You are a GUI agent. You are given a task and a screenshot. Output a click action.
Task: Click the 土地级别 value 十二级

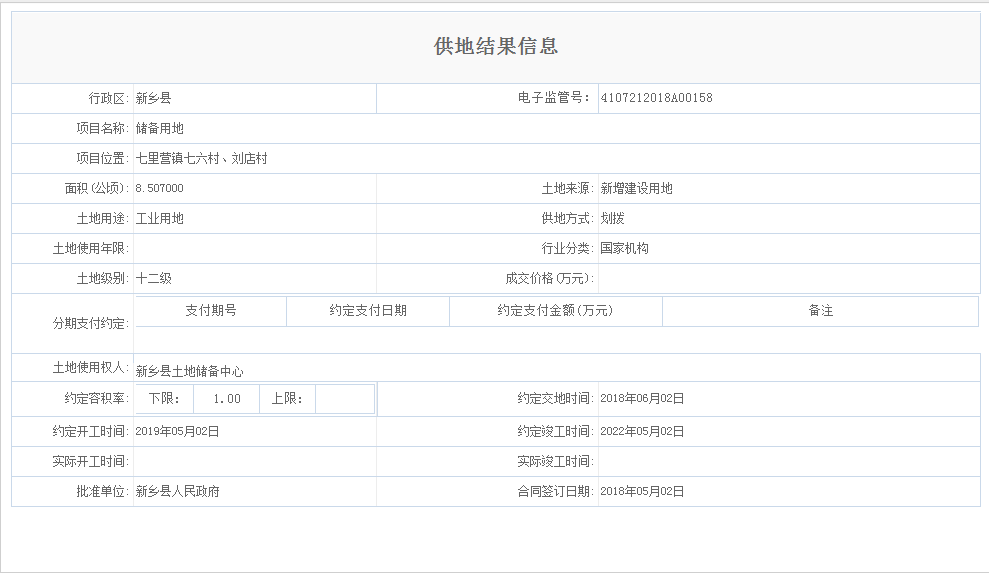153,278
